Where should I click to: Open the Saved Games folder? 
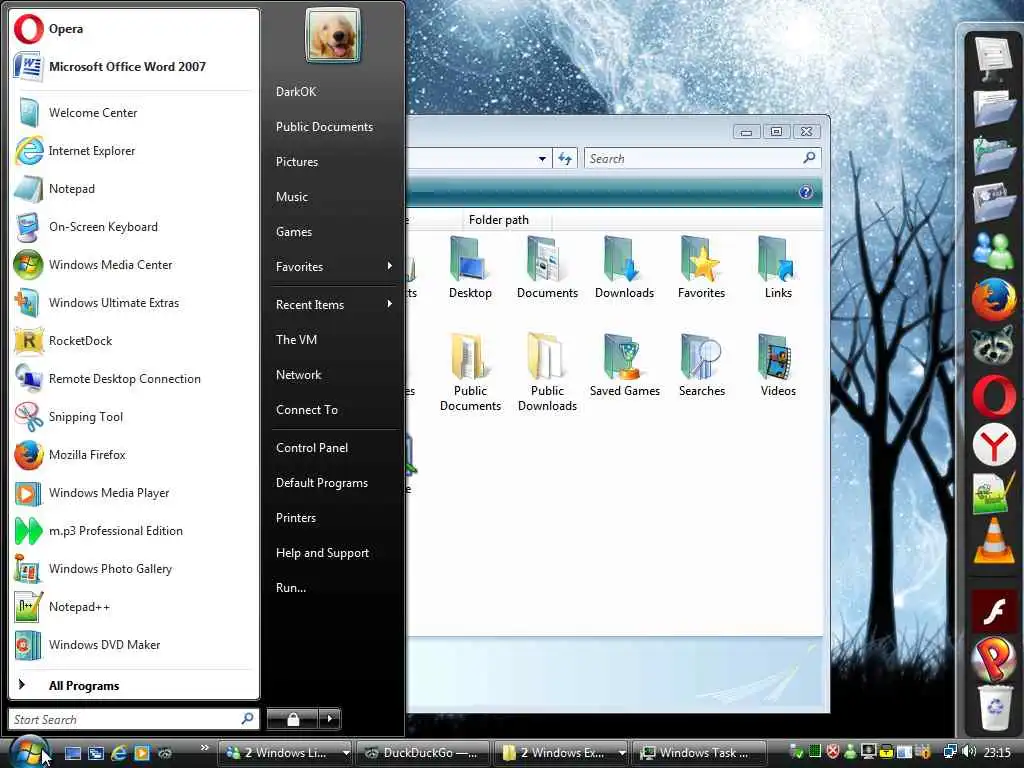coord(624,366)
